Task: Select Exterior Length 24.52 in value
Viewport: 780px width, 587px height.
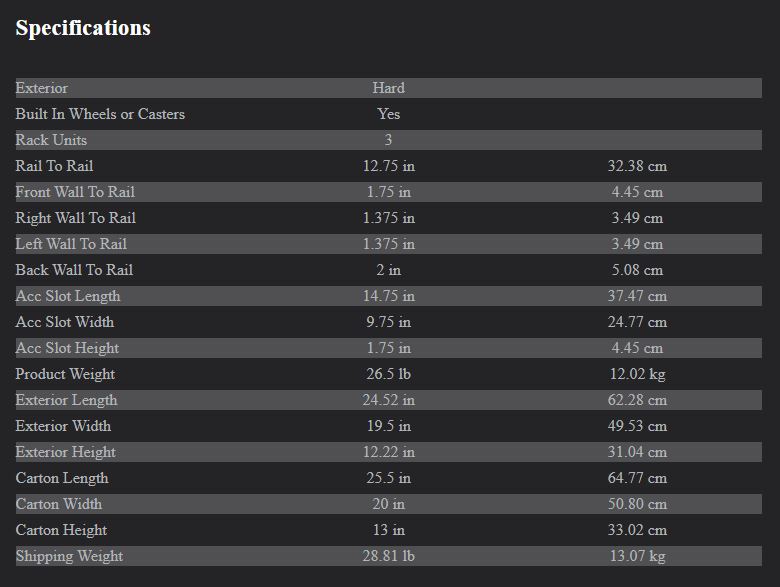Action: pyautogui.click(x=389, y=400)
